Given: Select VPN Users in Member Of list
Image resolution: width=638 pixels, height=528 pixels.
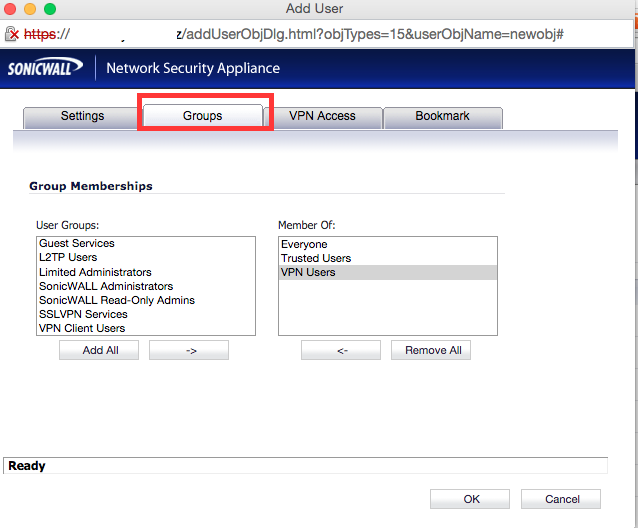Looking at the screenshot, I should coord(388,273).
